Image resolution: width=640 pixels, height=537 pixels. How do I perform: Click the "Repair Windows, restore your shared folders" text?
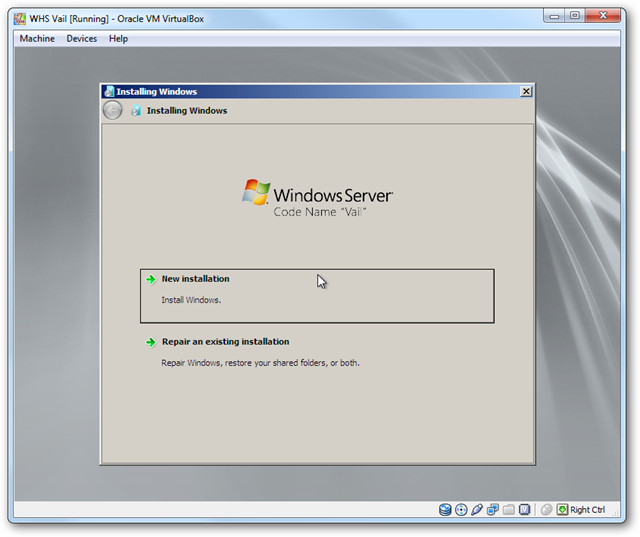(x=260, y=363)
